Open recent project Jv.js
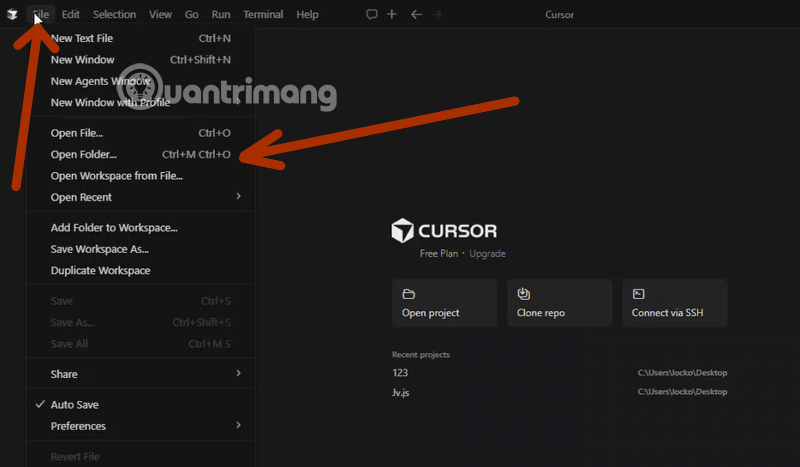The height and width of the screenshot is (467, 800). 559,392
